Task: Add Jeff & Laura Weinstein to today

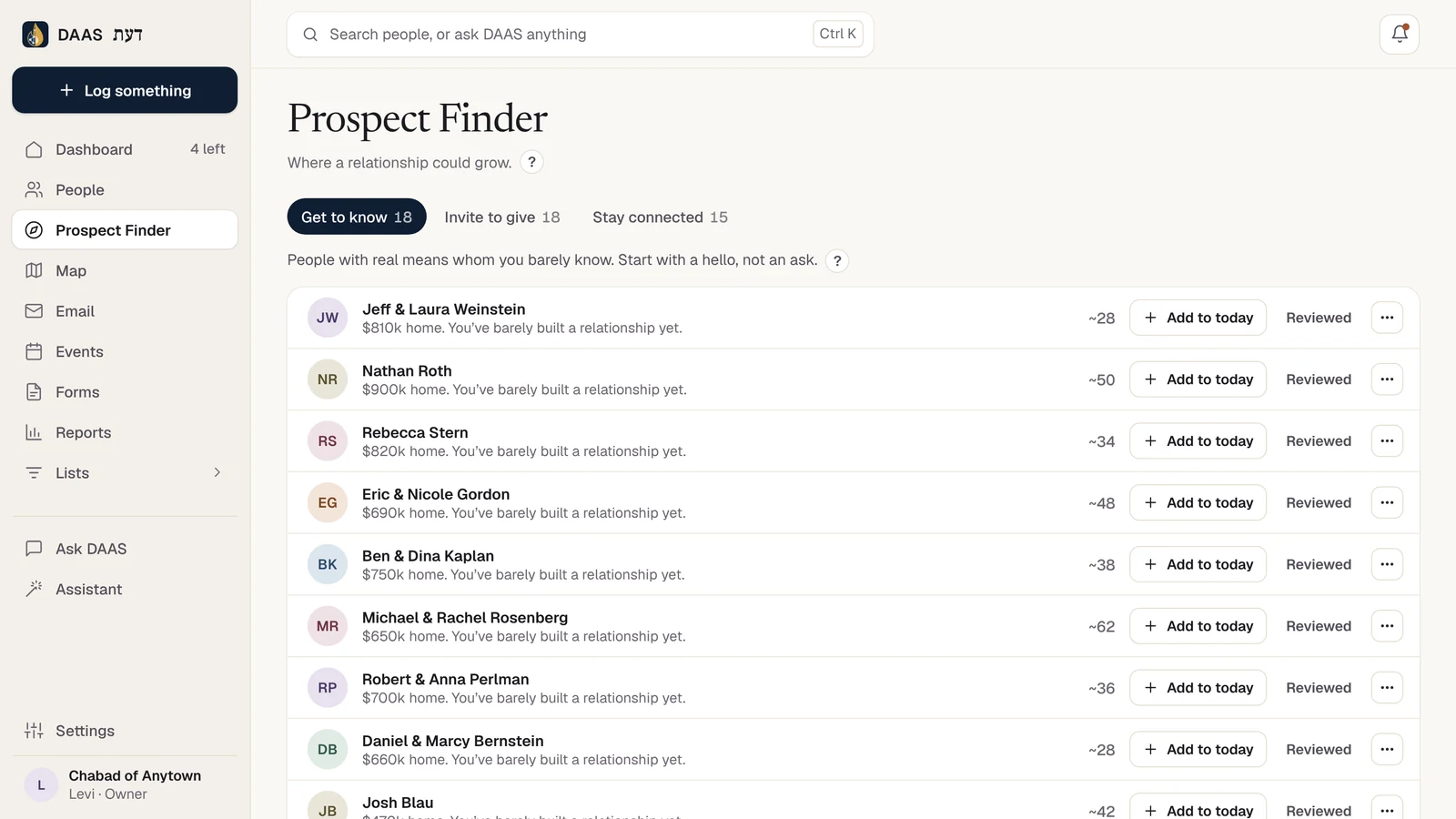Action: (x=1198, y=318)
